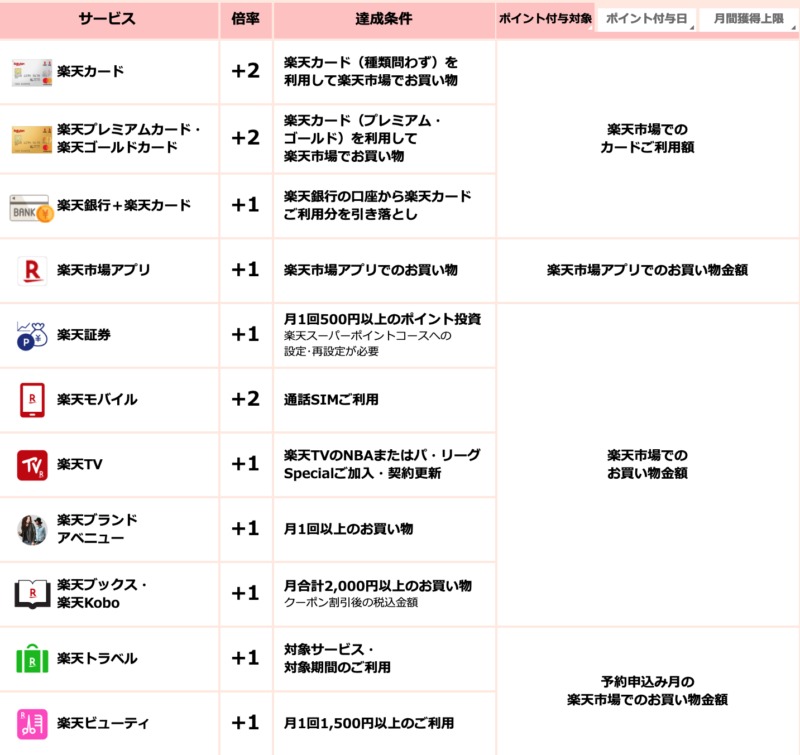This screenshot has width=800, height=755.
Task: Click the +2 rate in 楽天モバイル row
Action: pos(245,399)
